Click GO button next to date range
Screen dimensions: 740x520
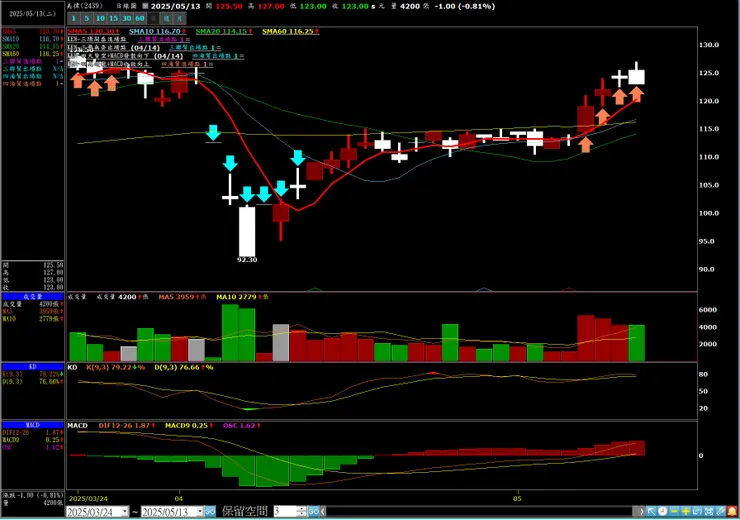point(210,512)
